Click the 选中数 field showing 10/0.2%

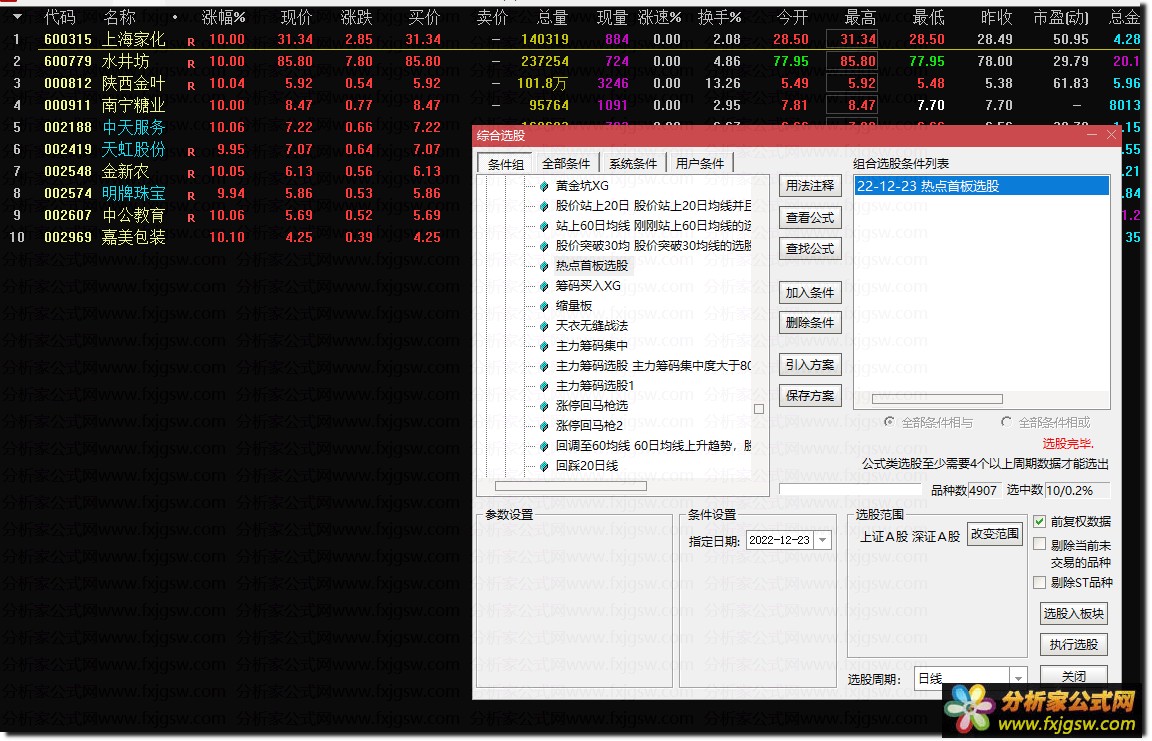1076,491
